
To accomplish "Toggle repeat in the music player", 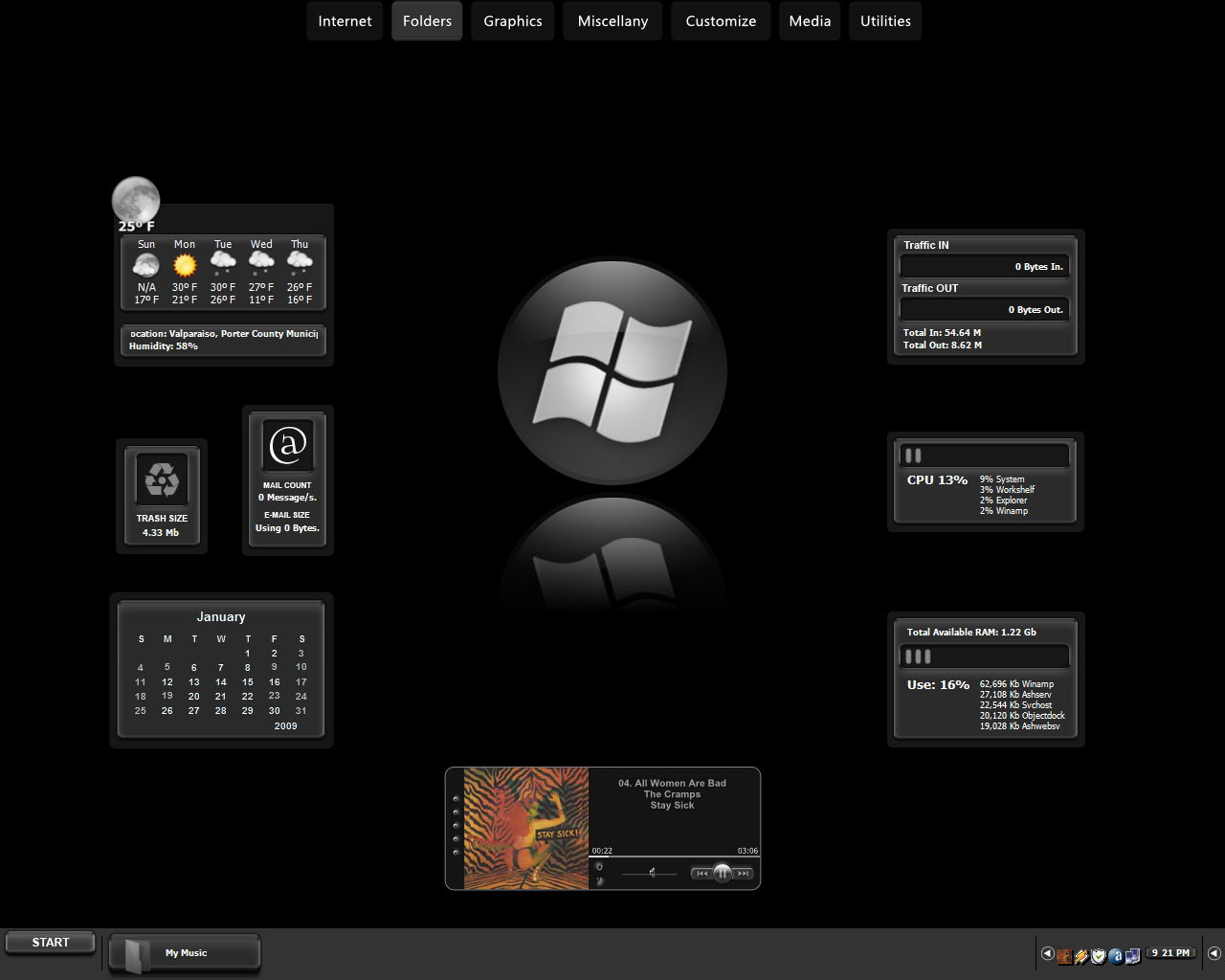I will pos(599,867).
